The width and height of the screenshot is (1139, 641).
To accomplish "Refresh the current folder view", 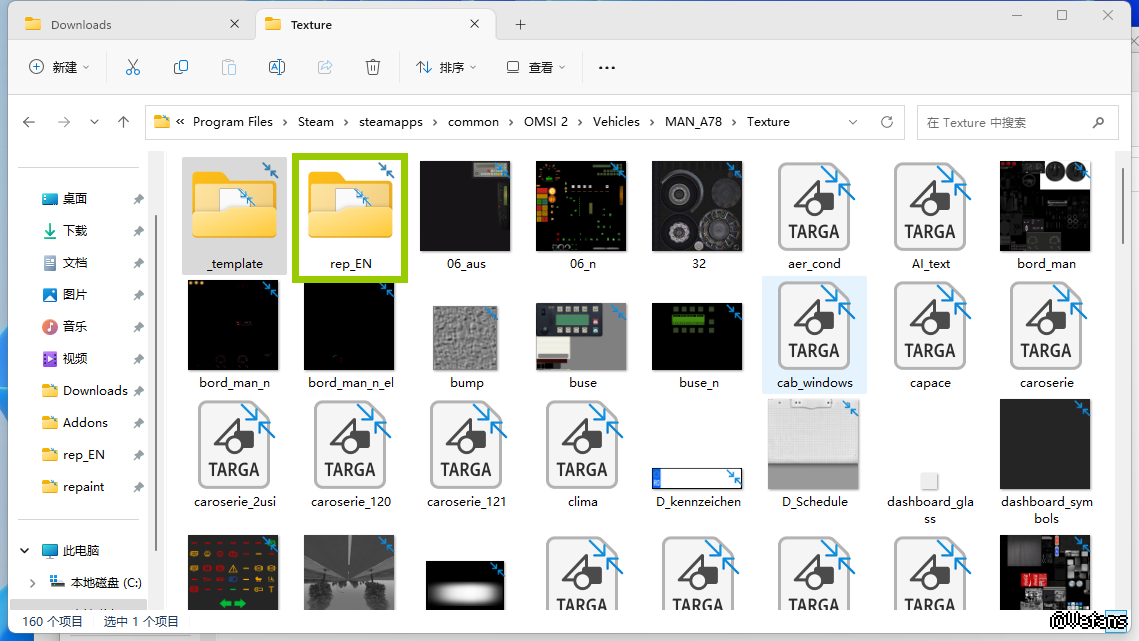I will (x=886, y=122).
